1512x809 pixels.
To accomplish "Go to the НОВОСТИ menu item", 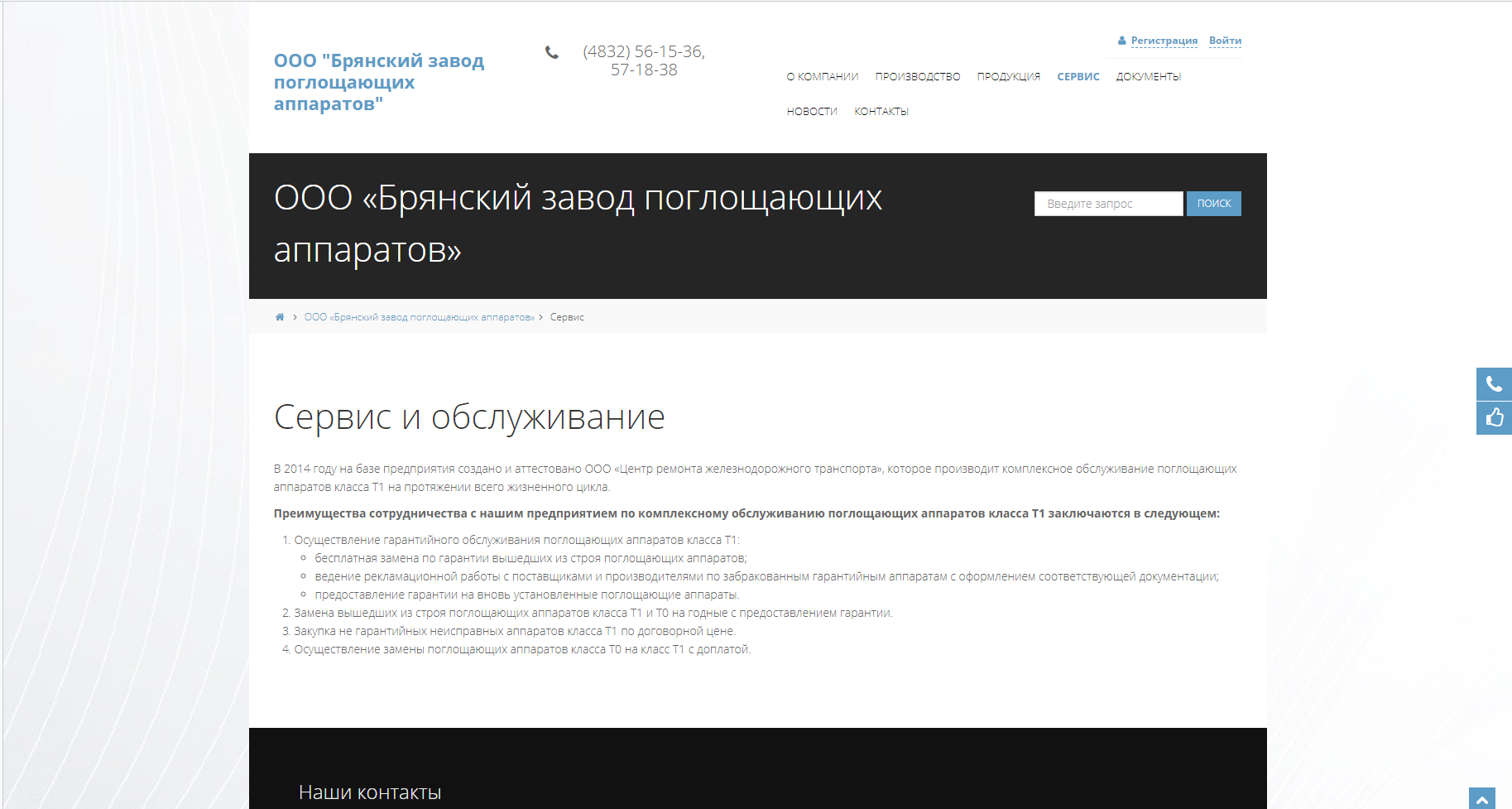I will point(812,111).
